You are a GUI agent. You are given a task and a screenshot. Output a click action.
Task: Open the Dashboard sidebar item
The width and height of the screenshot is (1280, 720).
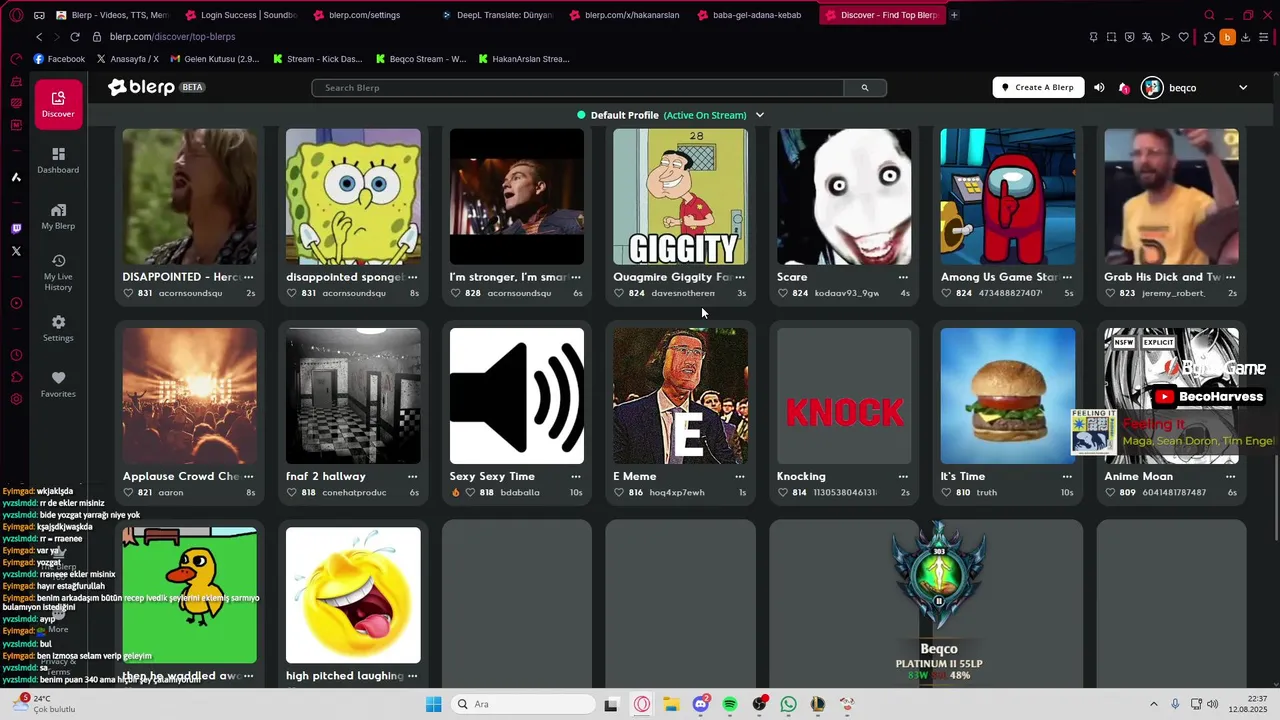tap(58, 160)
